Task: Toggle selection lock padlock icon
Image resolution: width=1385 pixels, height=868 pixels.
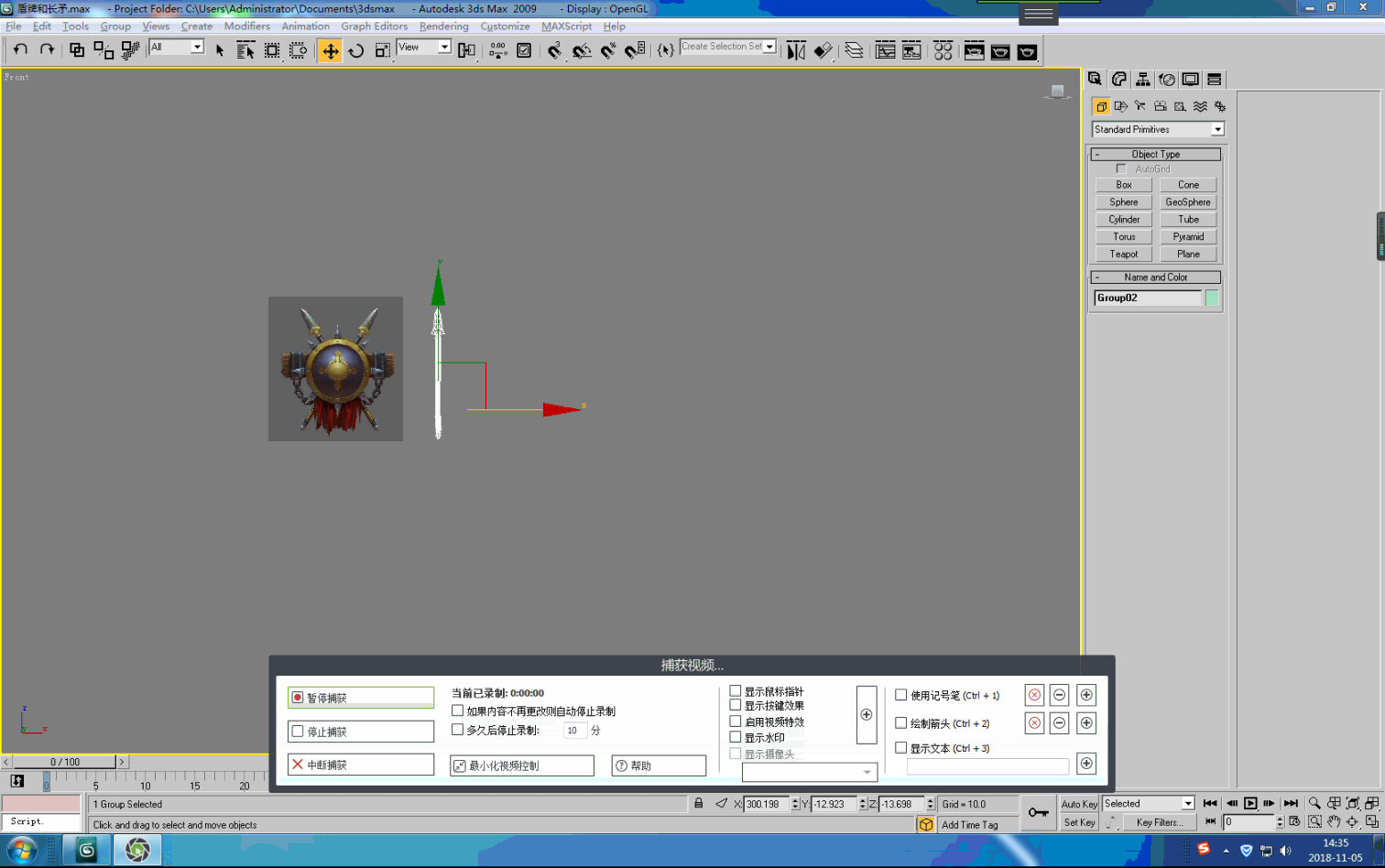Action: pos(698,803)
